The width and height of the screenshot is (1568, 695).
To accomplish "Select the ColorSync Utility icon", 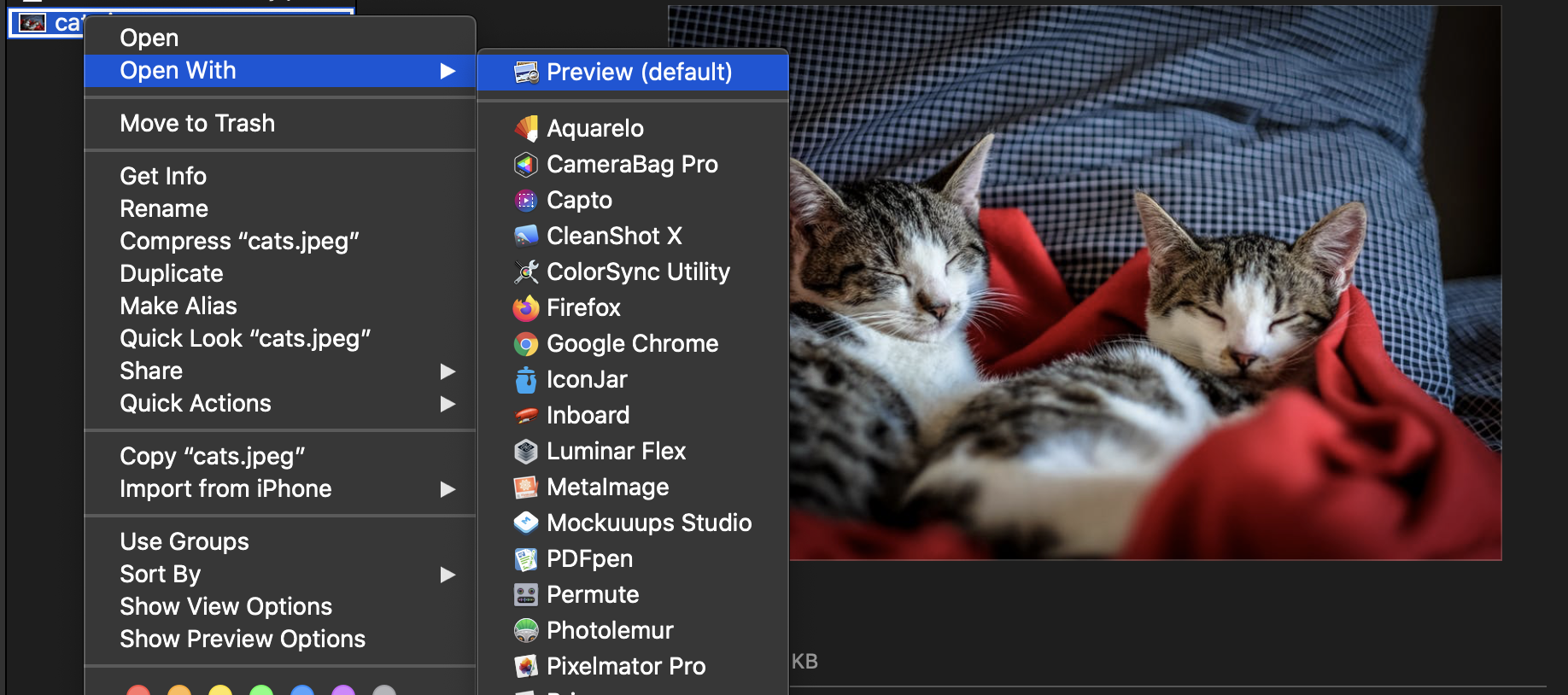I will pyautogui.click(x=526, y=272).
